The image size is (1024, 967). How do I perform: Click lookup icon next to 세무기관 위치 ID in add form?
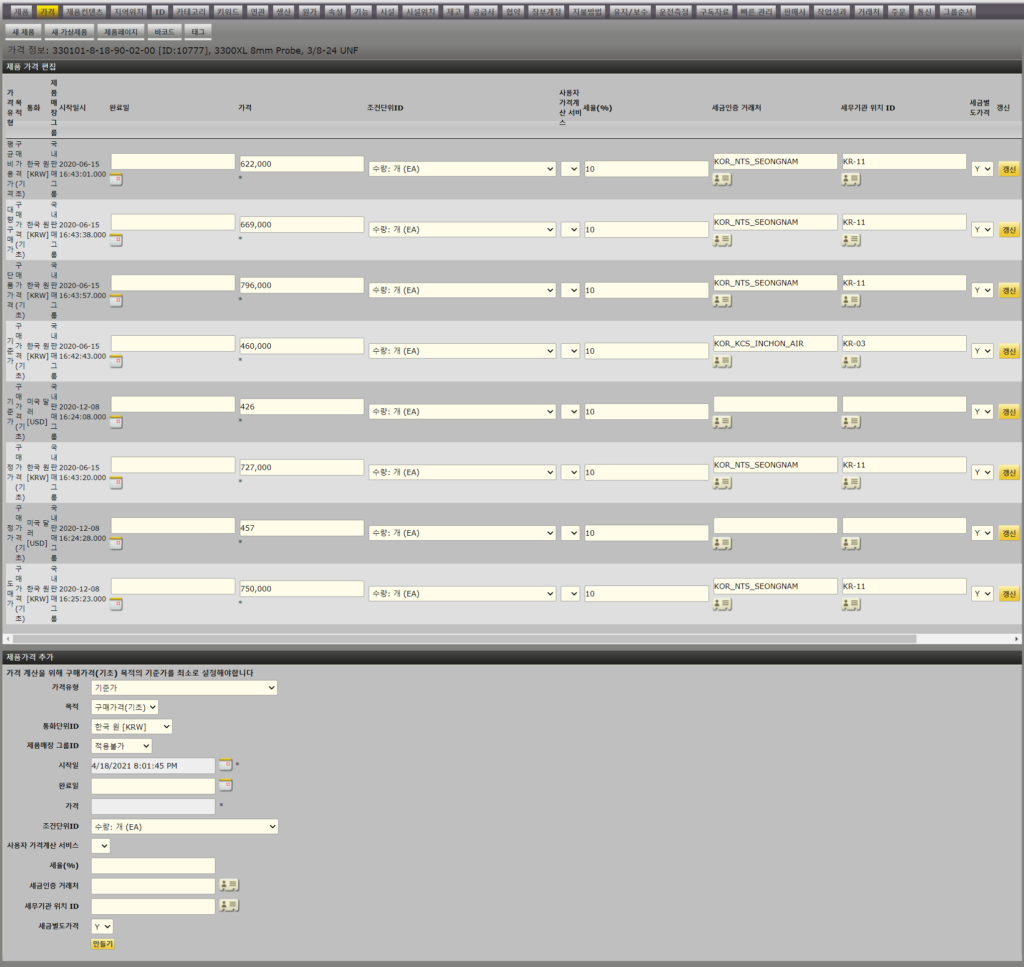230,906
